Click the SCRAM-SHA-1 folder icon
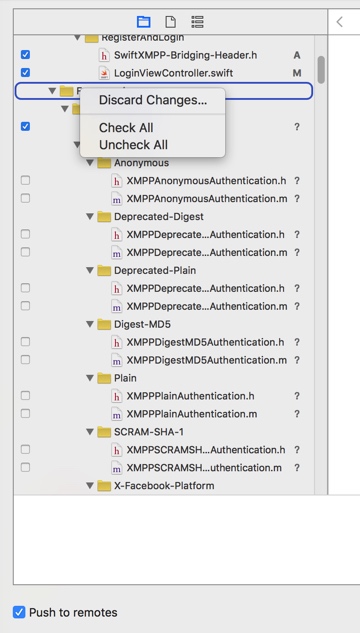The width and height of the screenshot is (360, 633). (x=104, y=432)
